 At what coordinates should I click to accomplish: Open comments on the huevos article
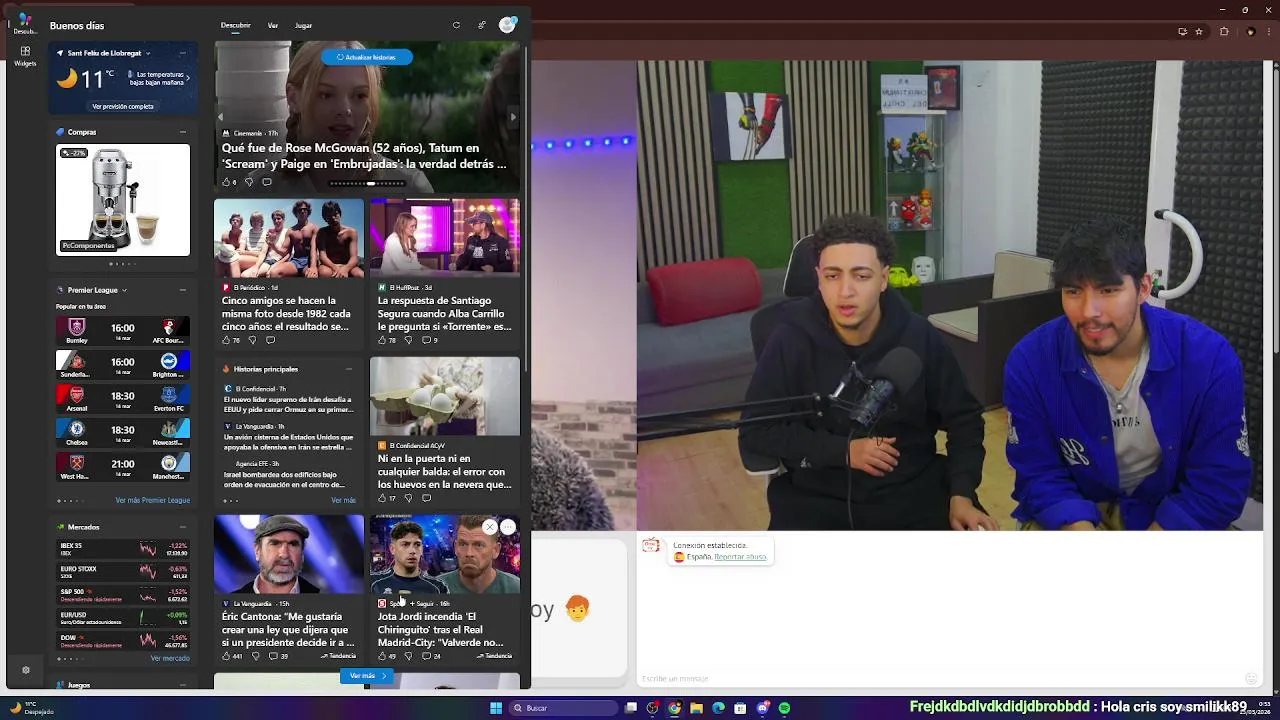point(427,498)
